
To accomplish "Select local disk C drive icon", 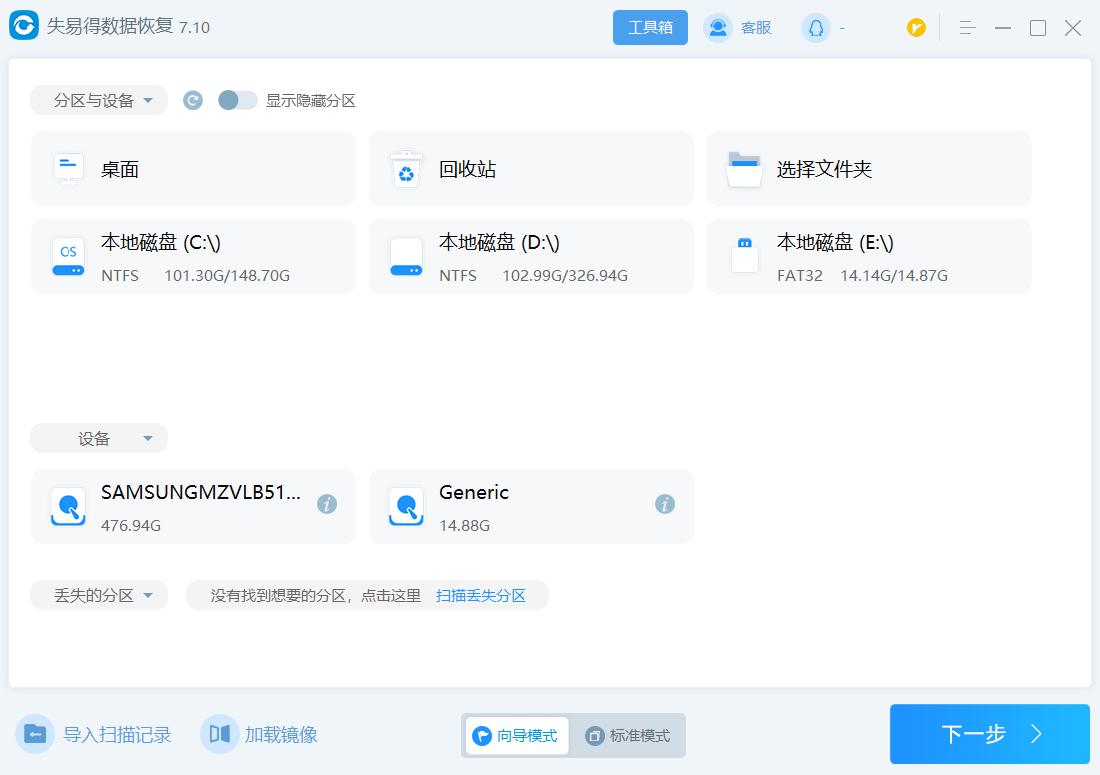I will (68, 256).
